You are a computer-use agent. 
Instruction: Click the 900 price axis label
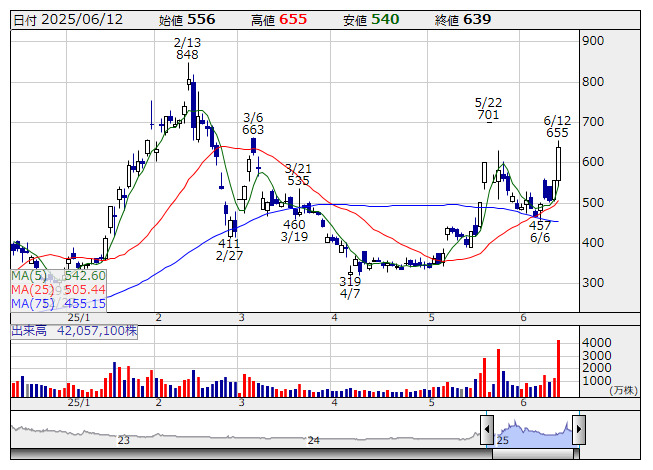click(x=593, y=41)
